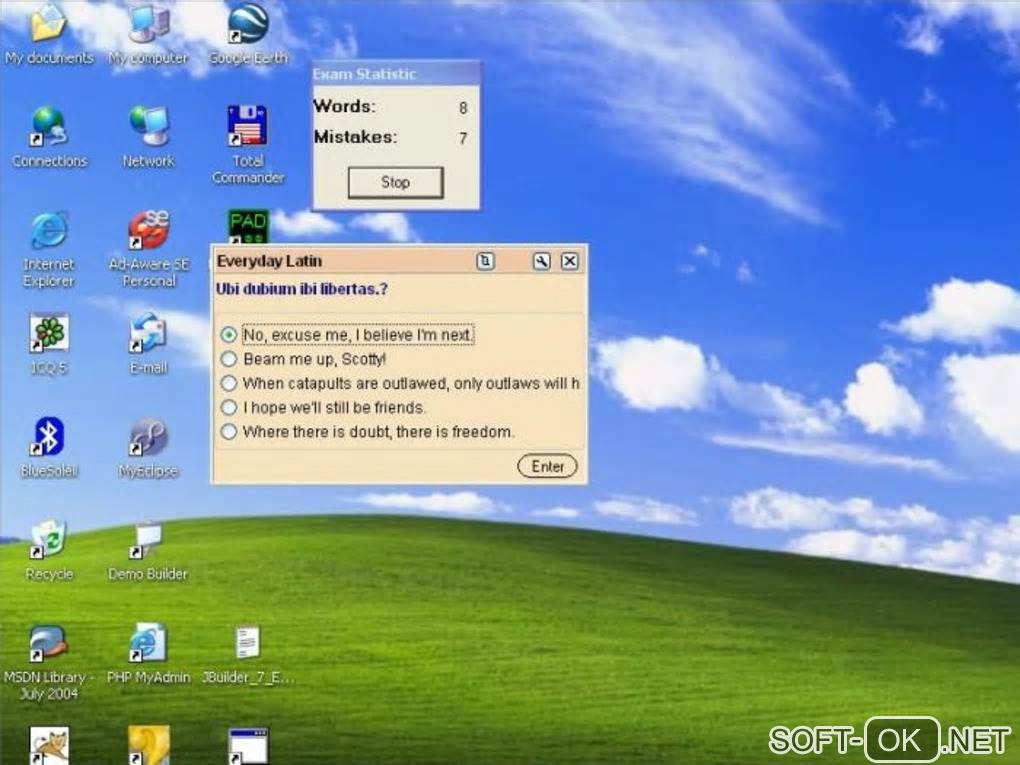The width and height of the screenshot is (1020, 765).
Task: Click the Everyday Latin dictionary switch icon
Action: (485, 262)
